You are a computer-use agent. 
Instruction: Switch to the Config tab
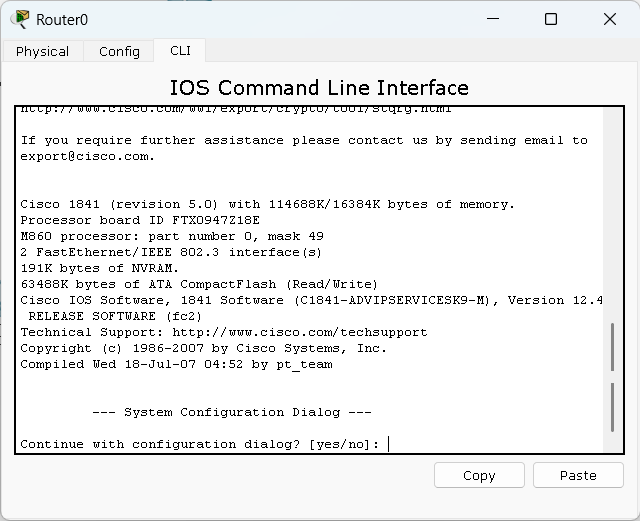[119, 51]
